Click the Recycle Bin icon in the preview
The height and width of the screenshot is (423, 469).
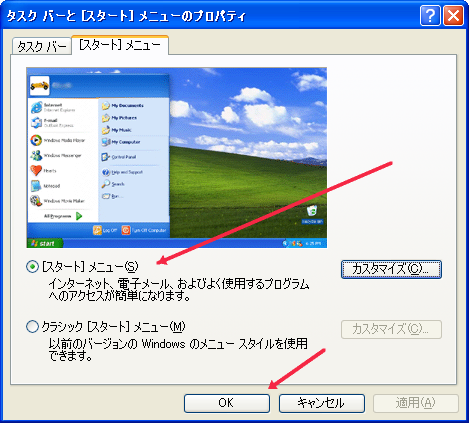click(x=312, y=211)
